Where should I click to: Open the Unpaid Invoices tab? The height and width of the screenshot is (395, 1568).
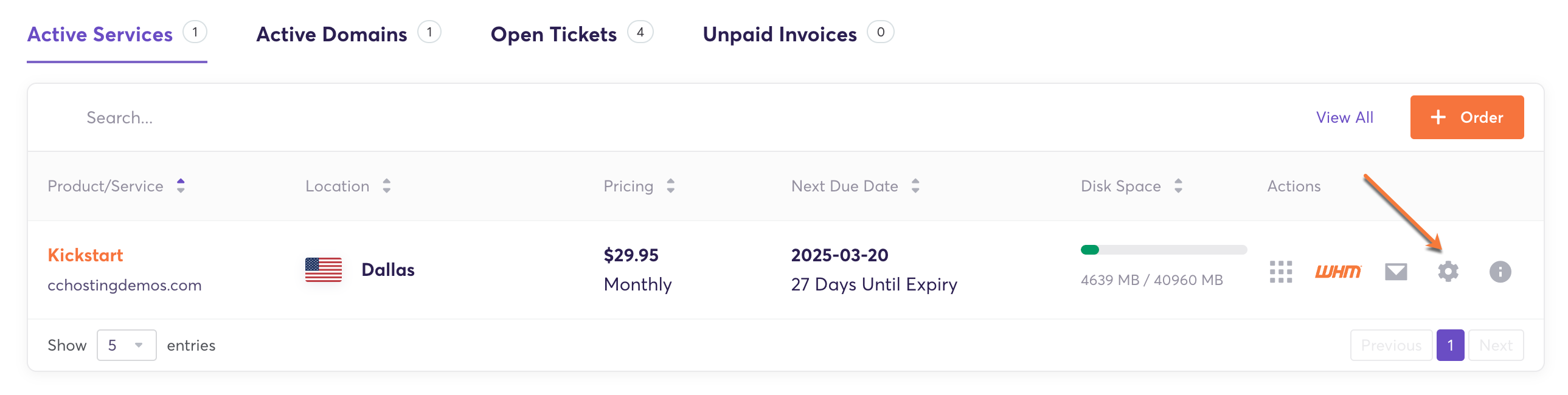779,34
